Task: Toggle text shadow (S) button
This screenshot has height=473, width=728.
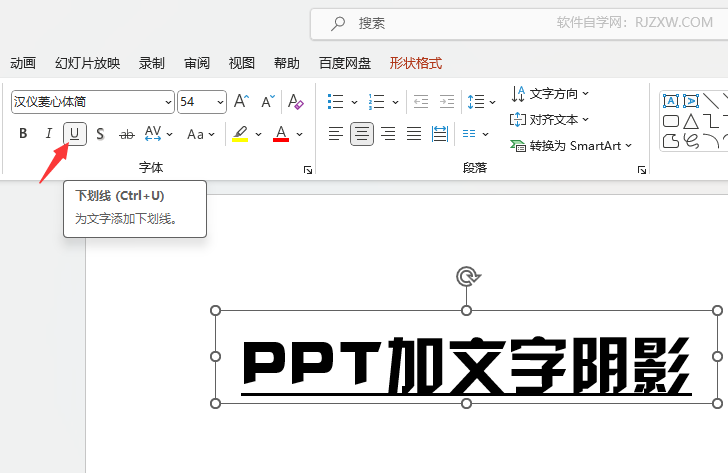Action: coord(100,134)
